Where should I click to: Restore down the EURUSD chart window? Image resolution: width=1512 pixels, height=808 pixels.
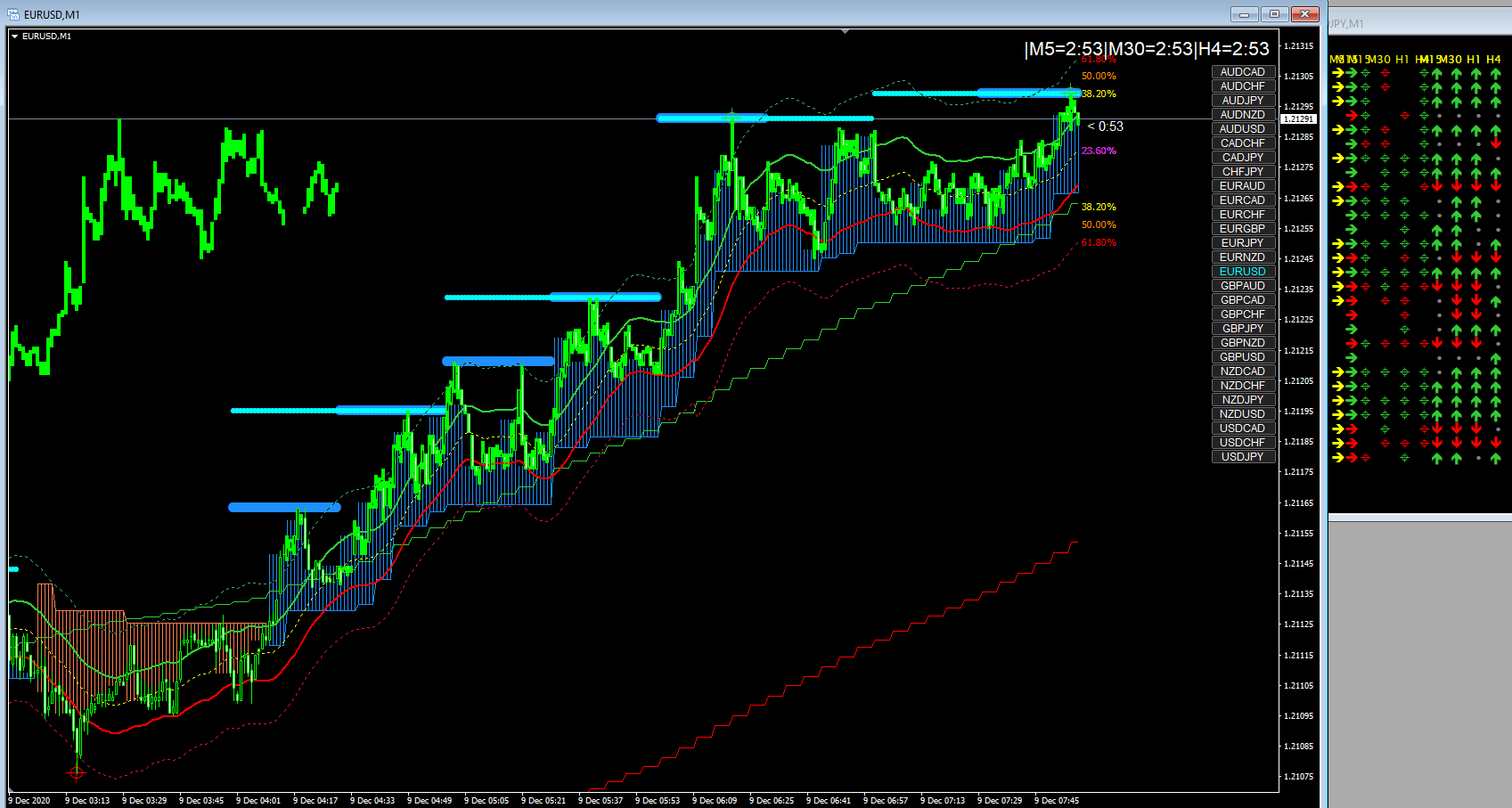[x=1274, y=14]
